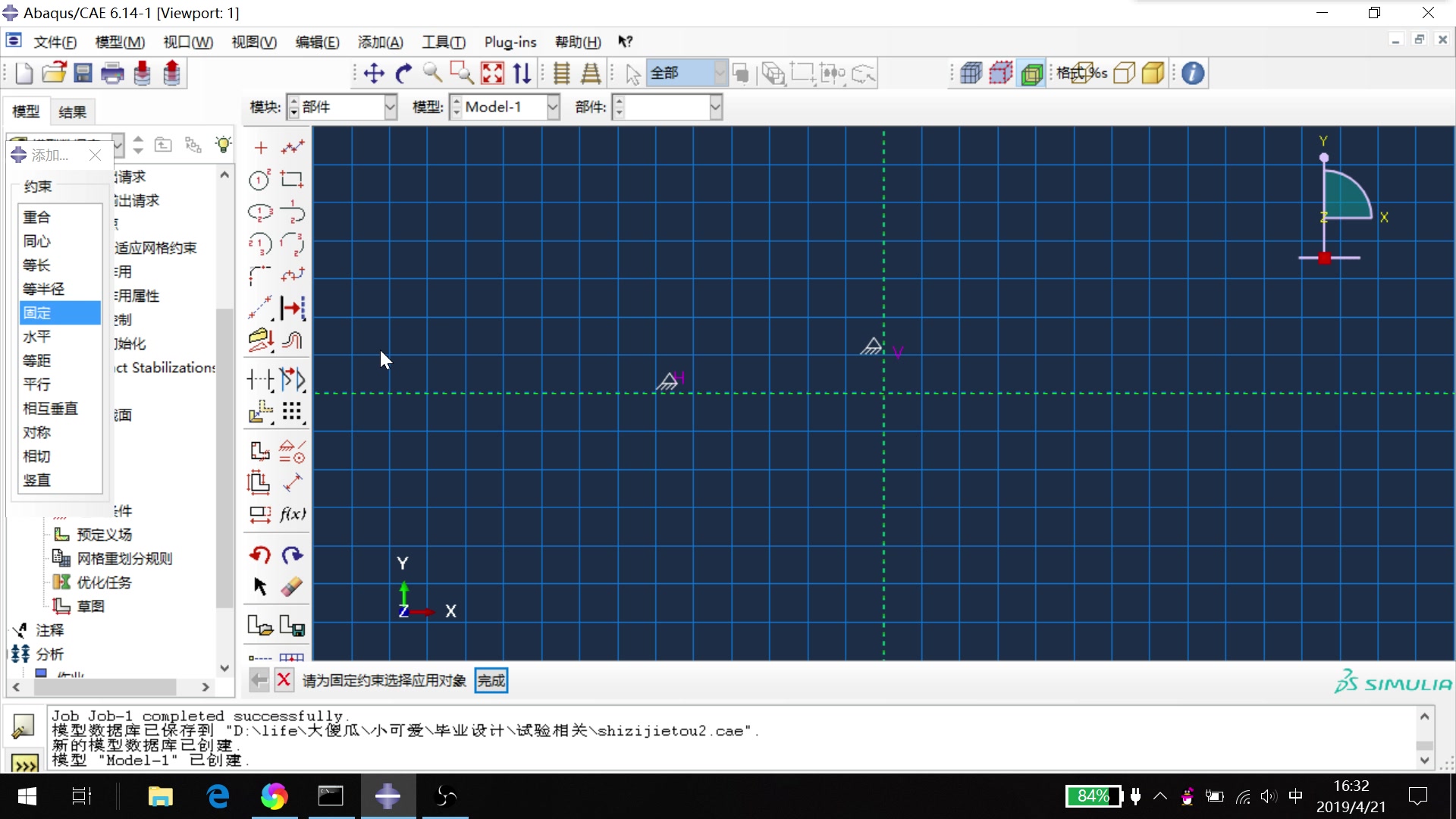Choose the 相互垂直 constraint
The width and height of the screenshot is (1456, 819).
click(60, 409)
